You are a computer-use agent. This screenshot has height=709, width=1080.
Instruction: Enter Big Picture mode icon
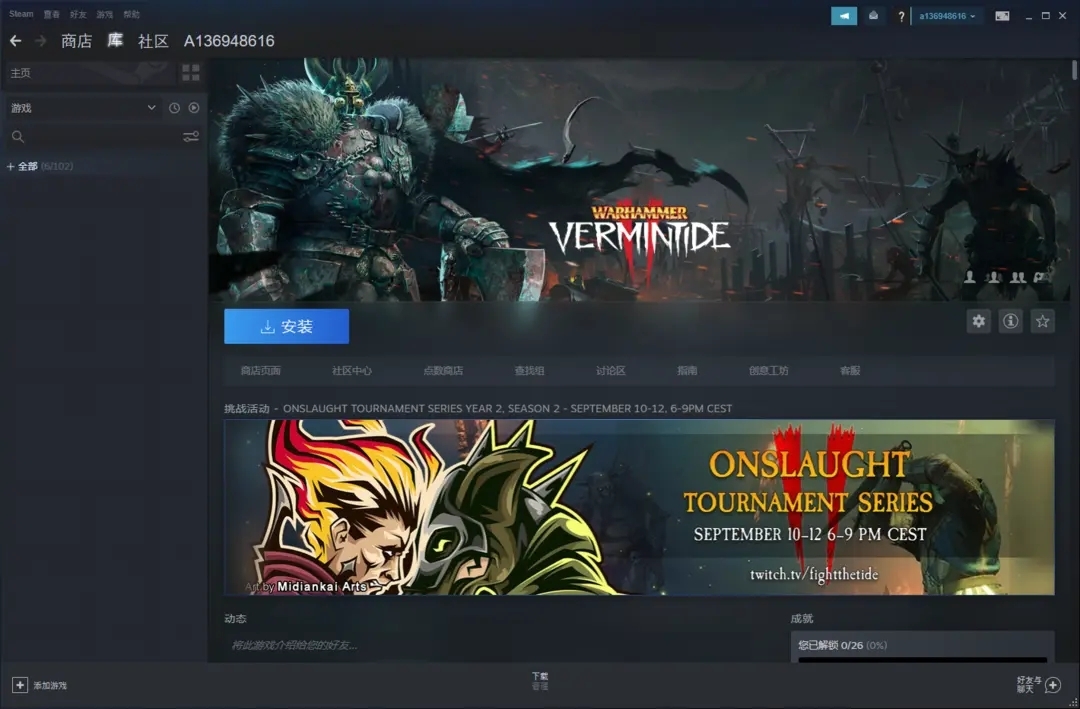(x=1002, y=16)
